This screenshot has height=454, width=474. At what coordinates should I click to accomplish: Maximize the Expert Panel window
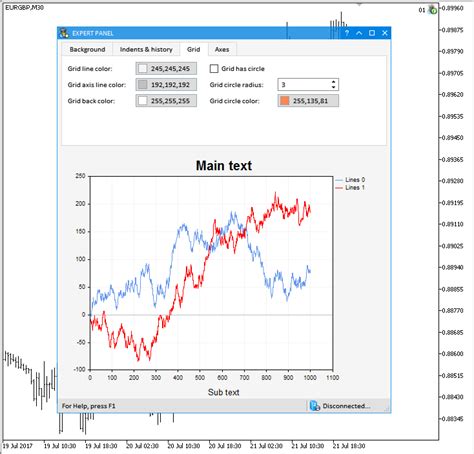372,33
